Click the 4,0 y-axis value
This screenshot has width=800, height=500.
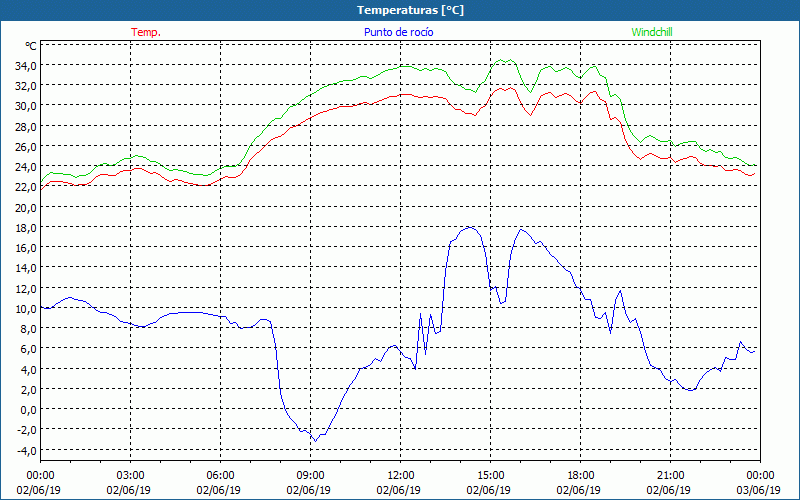click(x=28, y=369)
